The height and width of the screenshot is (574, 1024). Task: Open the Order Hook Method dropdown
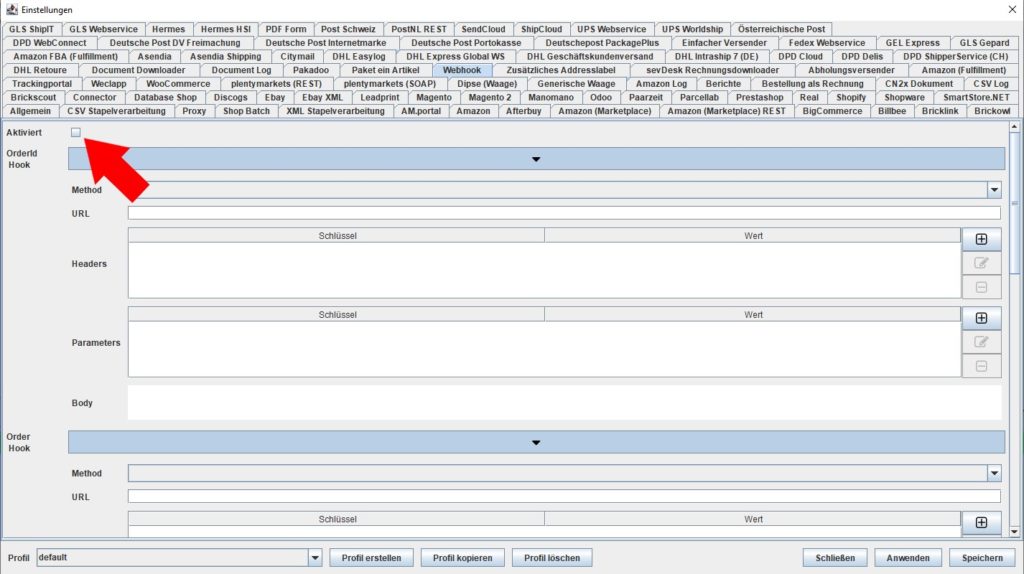point(994,473)
